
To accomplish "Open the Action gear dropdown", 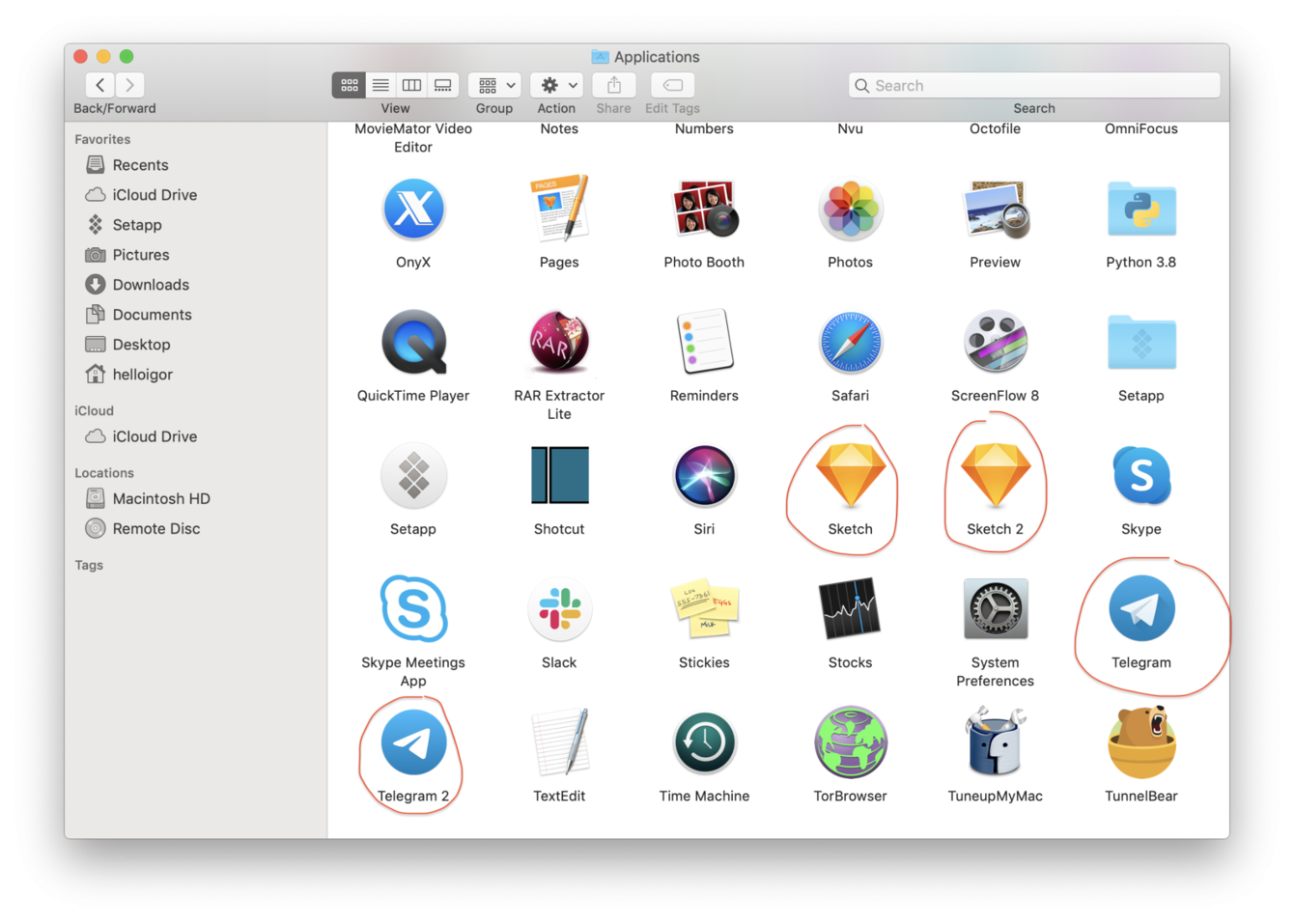I will click(557, 85).
